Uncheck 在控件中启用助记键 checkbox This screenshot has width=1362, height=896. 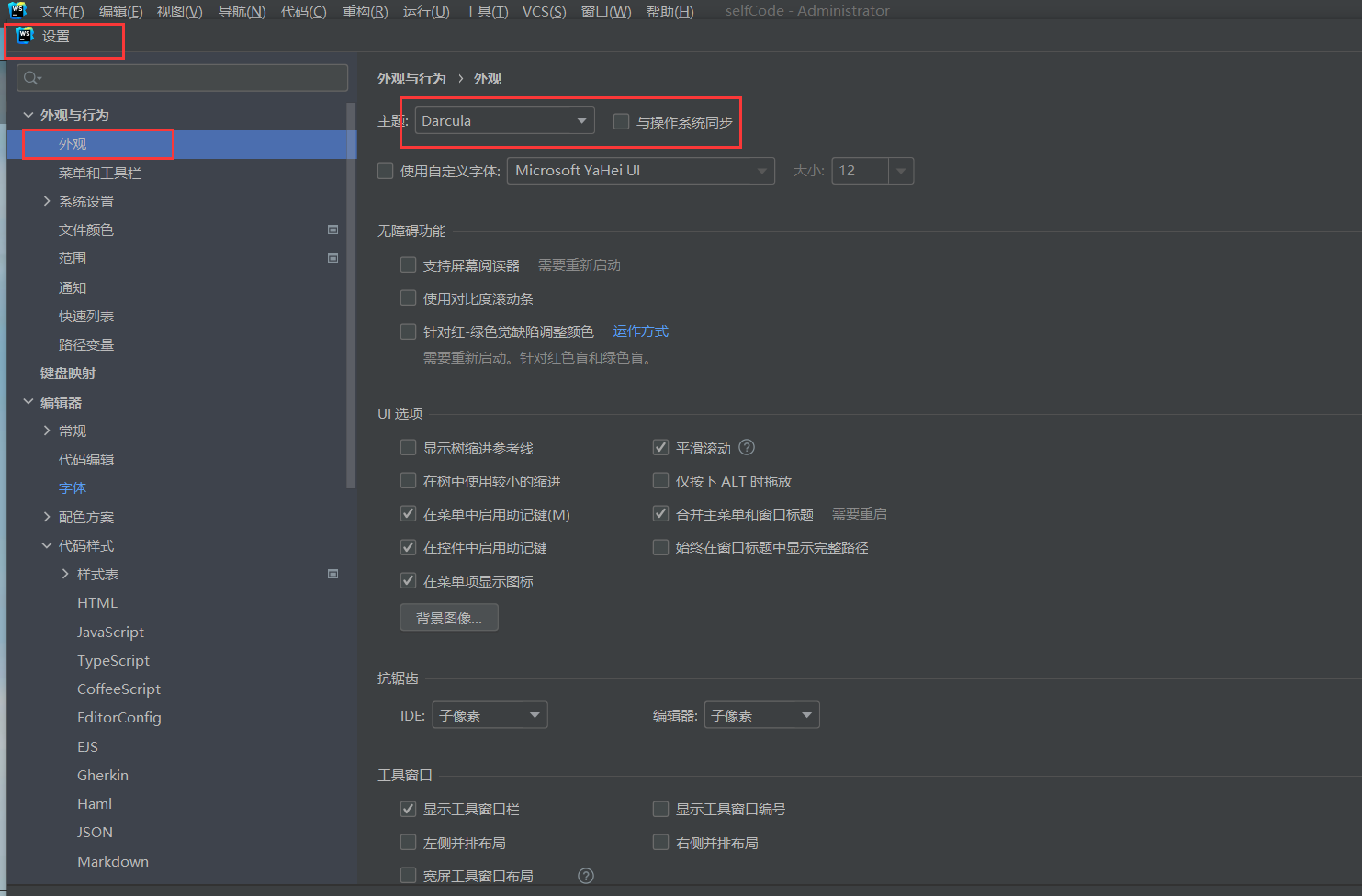click(x=409, y=547)
